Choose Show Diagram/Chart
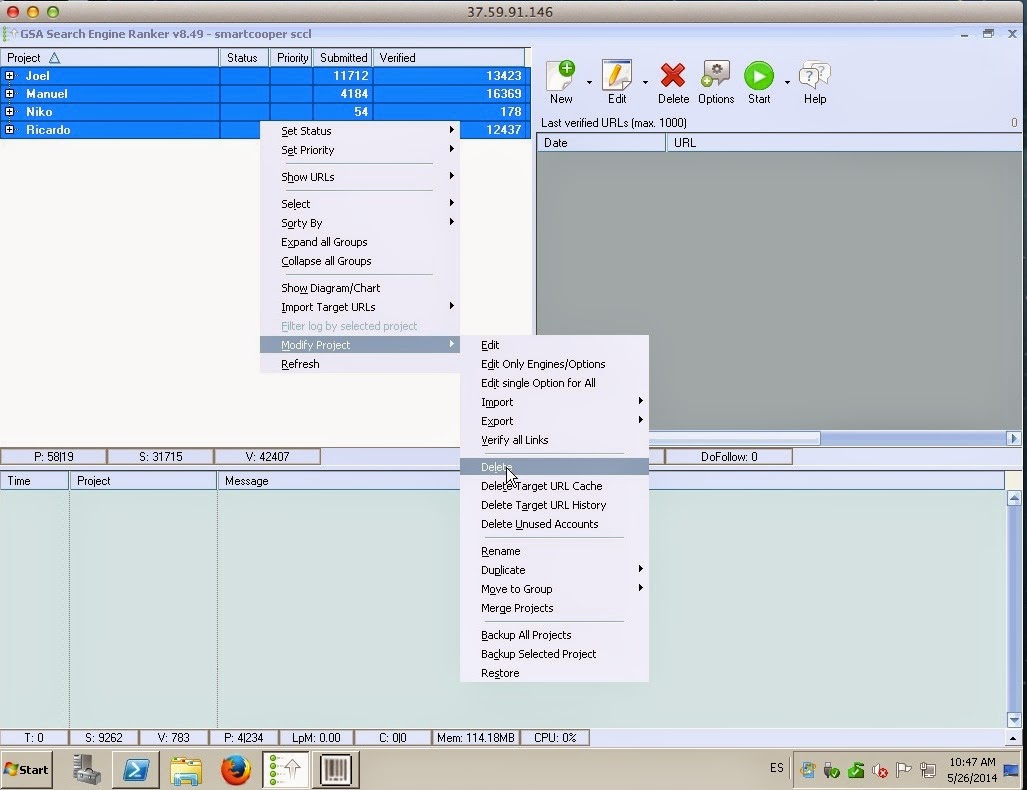This screenshot has width=1027, height=790. 360,288
